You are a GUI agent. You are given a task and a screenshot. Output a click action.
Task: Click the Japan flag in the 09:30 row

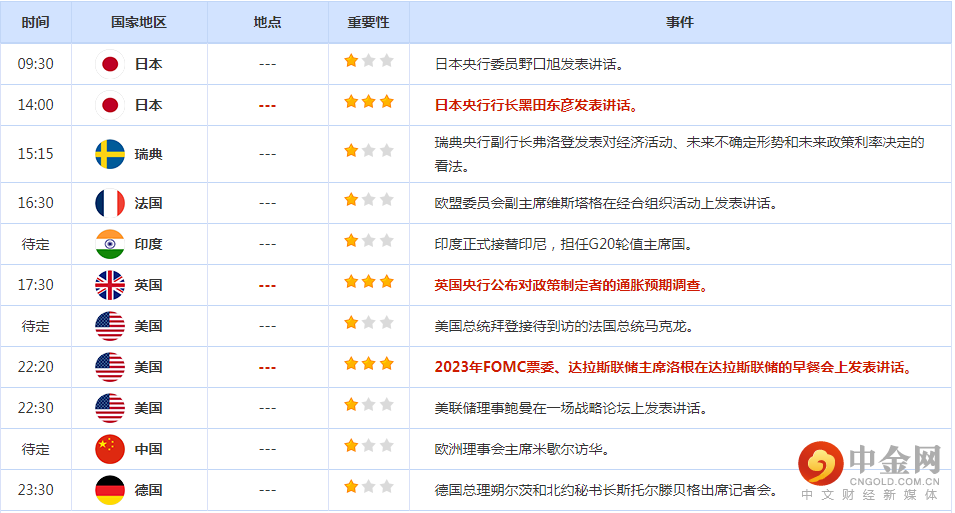110,64
